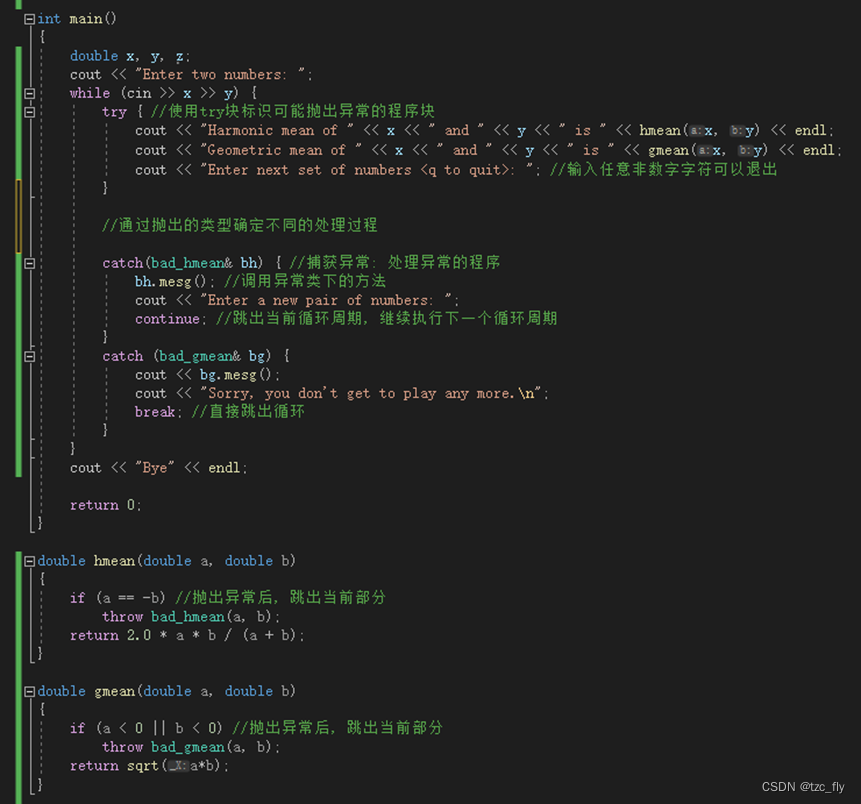Viewport: 861px width, 804px height.
Task: Click the continue keyword
Action: click(x=167, y=319)
